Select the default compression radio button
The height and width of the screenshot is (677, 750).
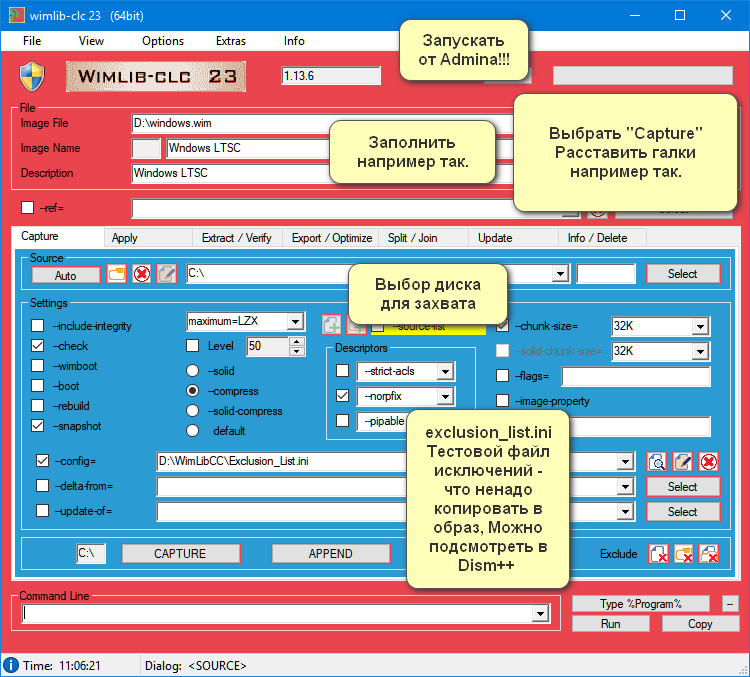click(192, 431)
